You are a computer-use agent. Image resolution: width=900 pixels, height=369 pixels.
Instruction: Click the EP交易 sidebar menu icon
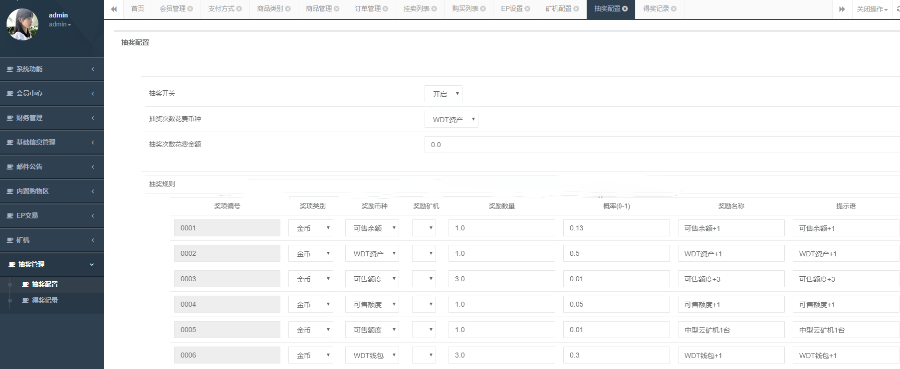tap(10, 216)
